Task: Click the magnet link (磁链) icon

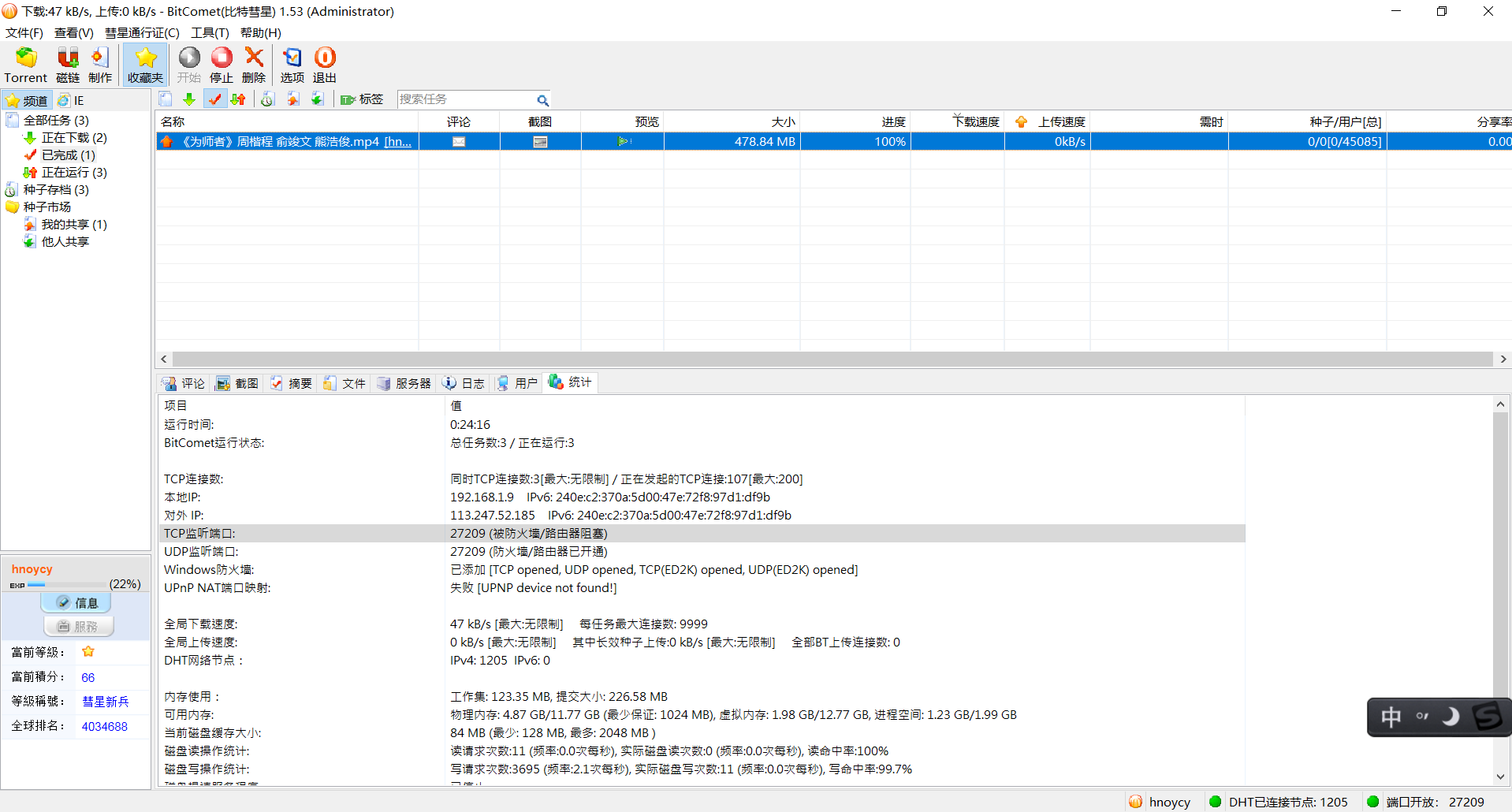Action: pos(68,65)
